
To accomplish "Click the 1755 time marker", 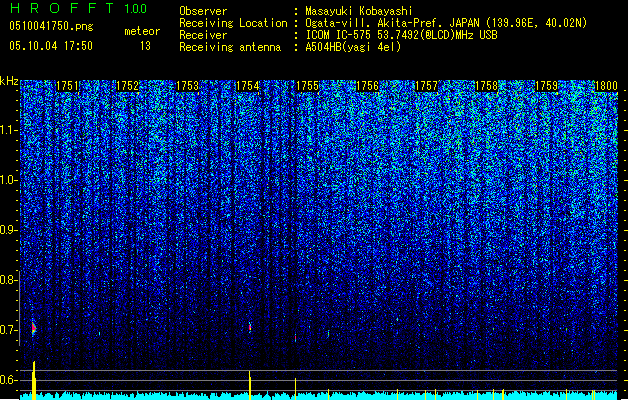I will tap(307, 86).
